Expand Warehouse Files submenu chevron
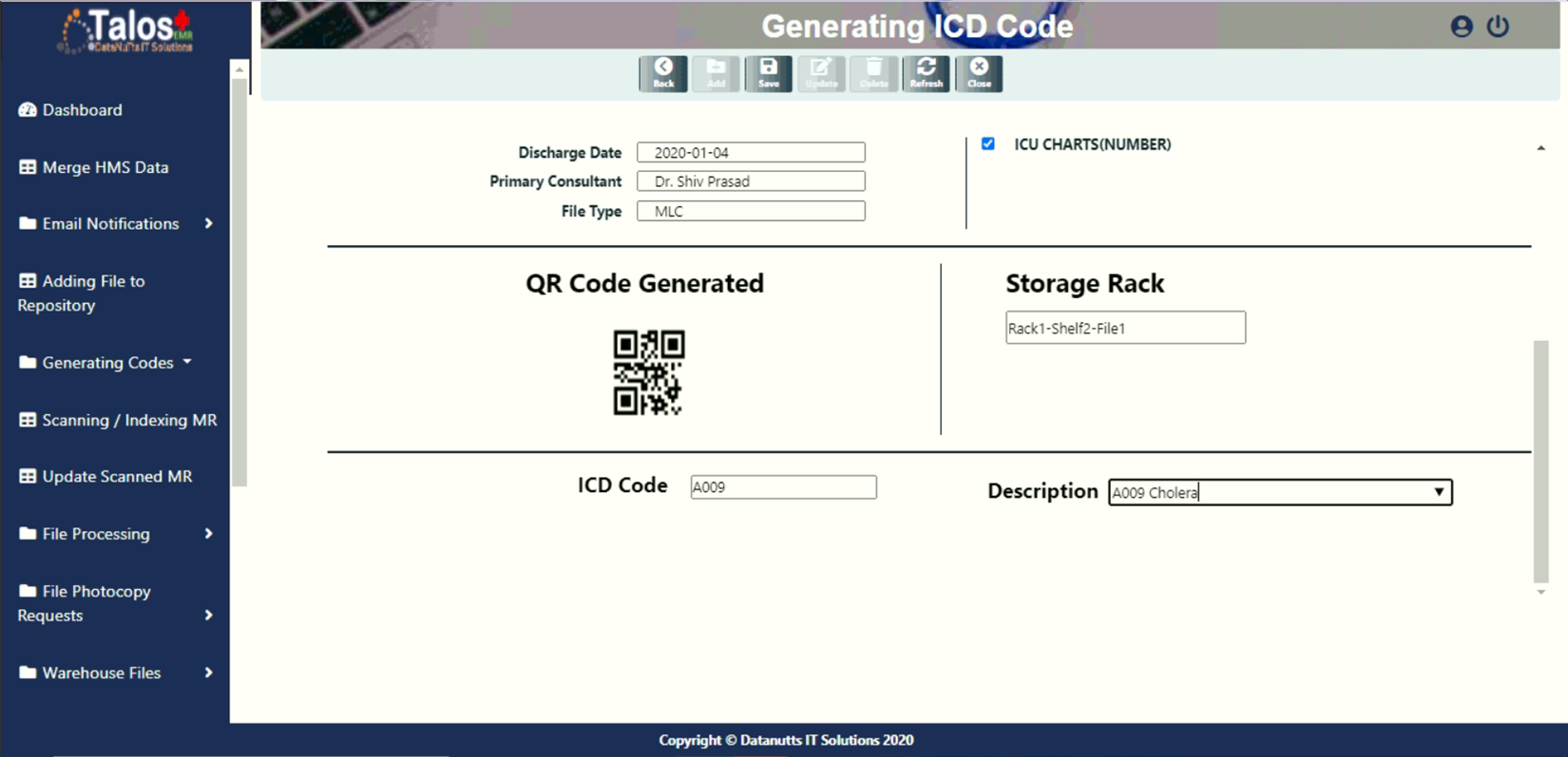1568x757 pixels. 208,672
